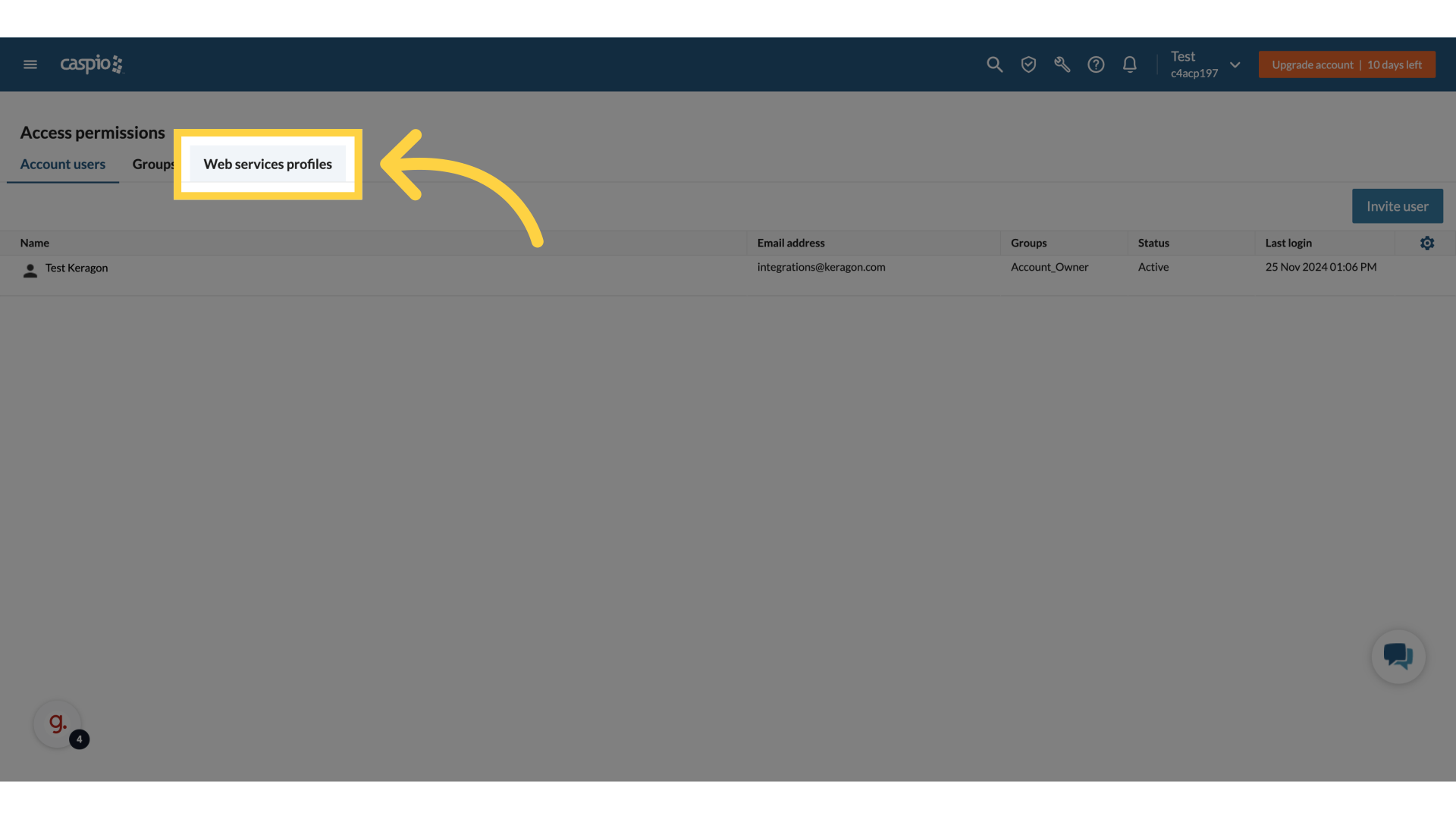The width and height of the screenshot is (1456, 819).
Task: Open the guide widget with badge 4
Action: tap(58, 724)
